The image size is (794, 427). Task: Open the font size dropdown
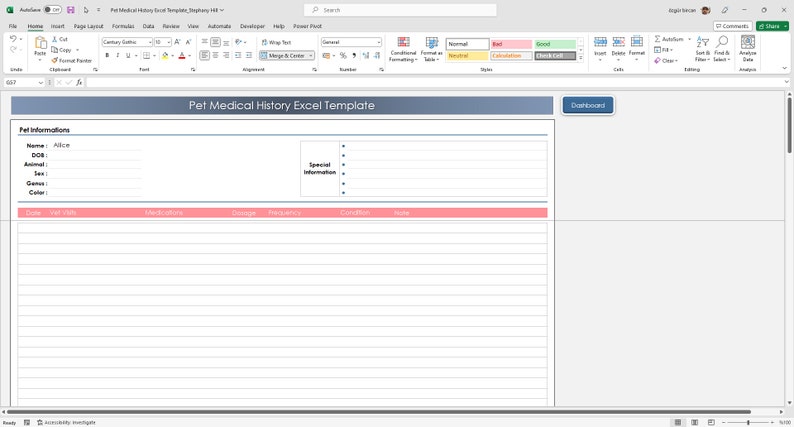click(169, 42)
